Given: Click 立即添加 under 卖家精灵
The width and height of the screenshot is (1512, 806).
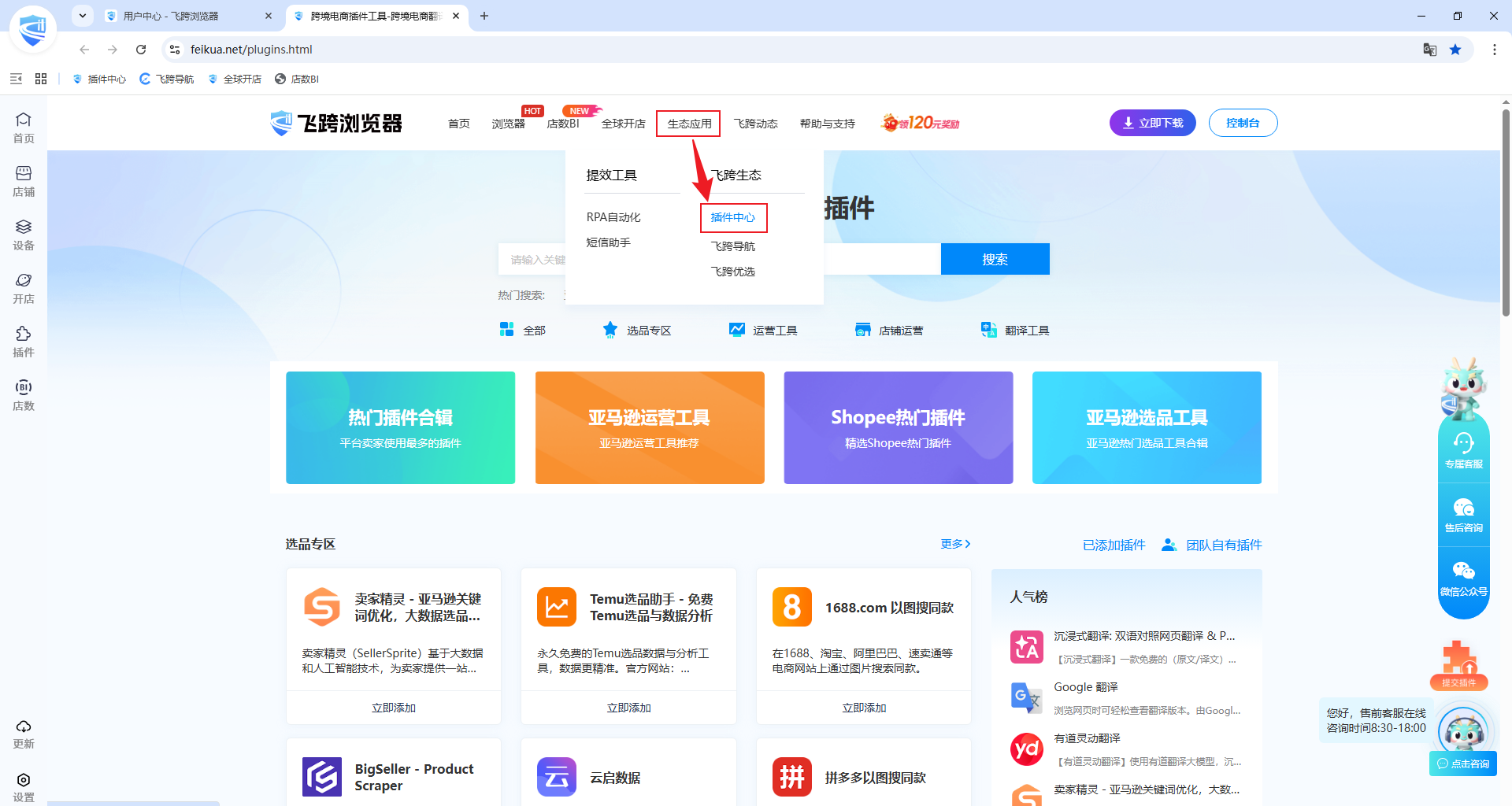Looking at the screenshot, I should point(394,708).
